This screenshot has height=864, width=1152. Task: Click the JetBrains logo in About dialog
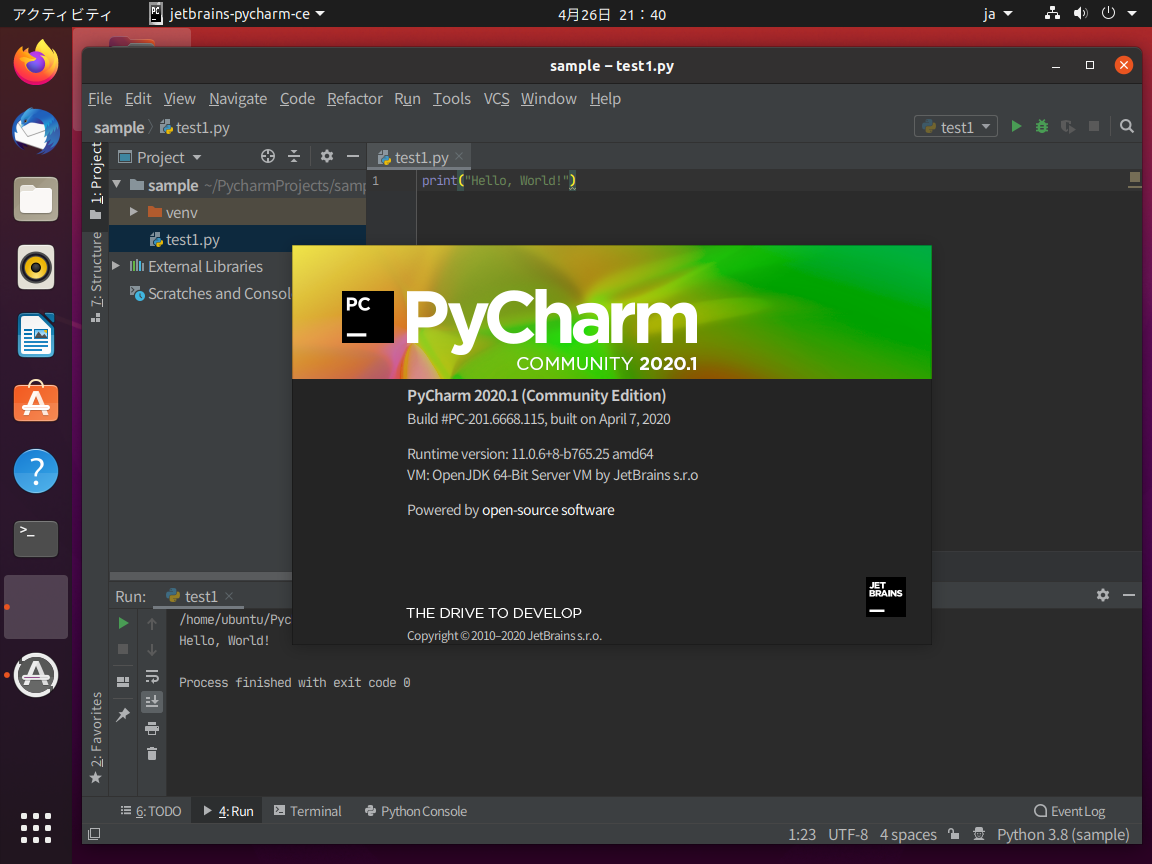click(885, 597)
